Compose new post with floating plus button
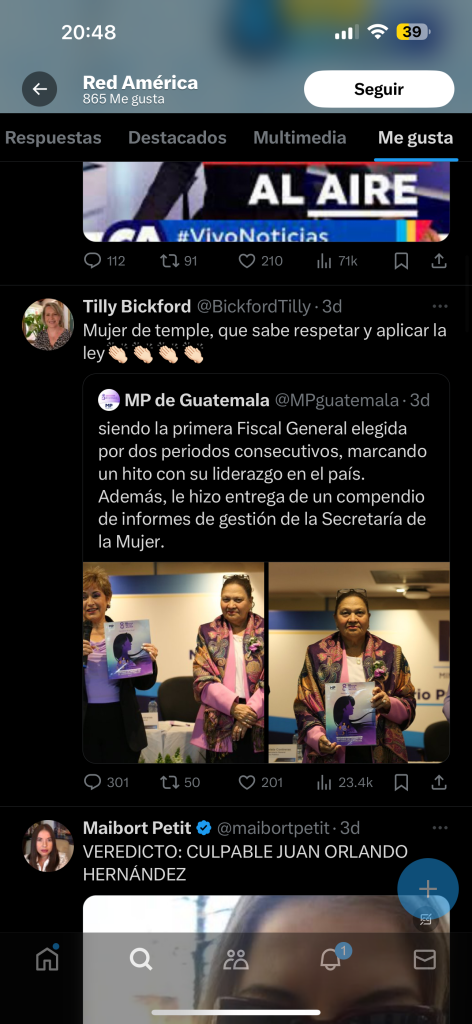Screen dimensions: 472x1024 coord(428,889)
